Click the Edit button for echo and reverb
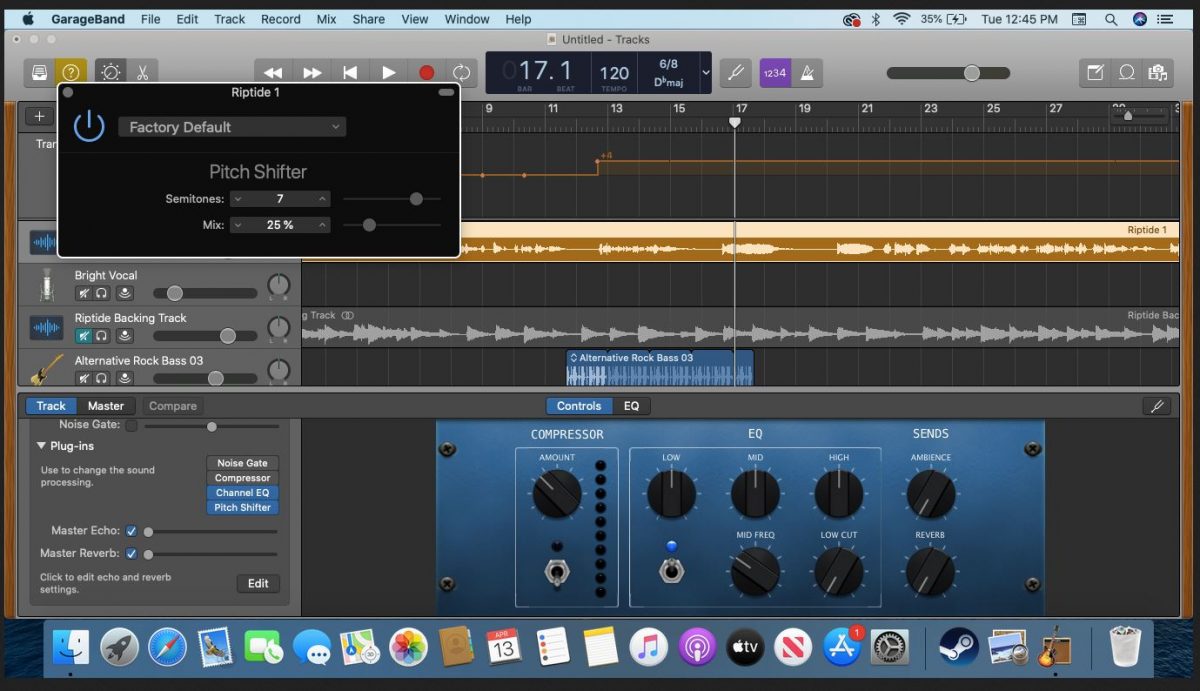 (258, 583)
